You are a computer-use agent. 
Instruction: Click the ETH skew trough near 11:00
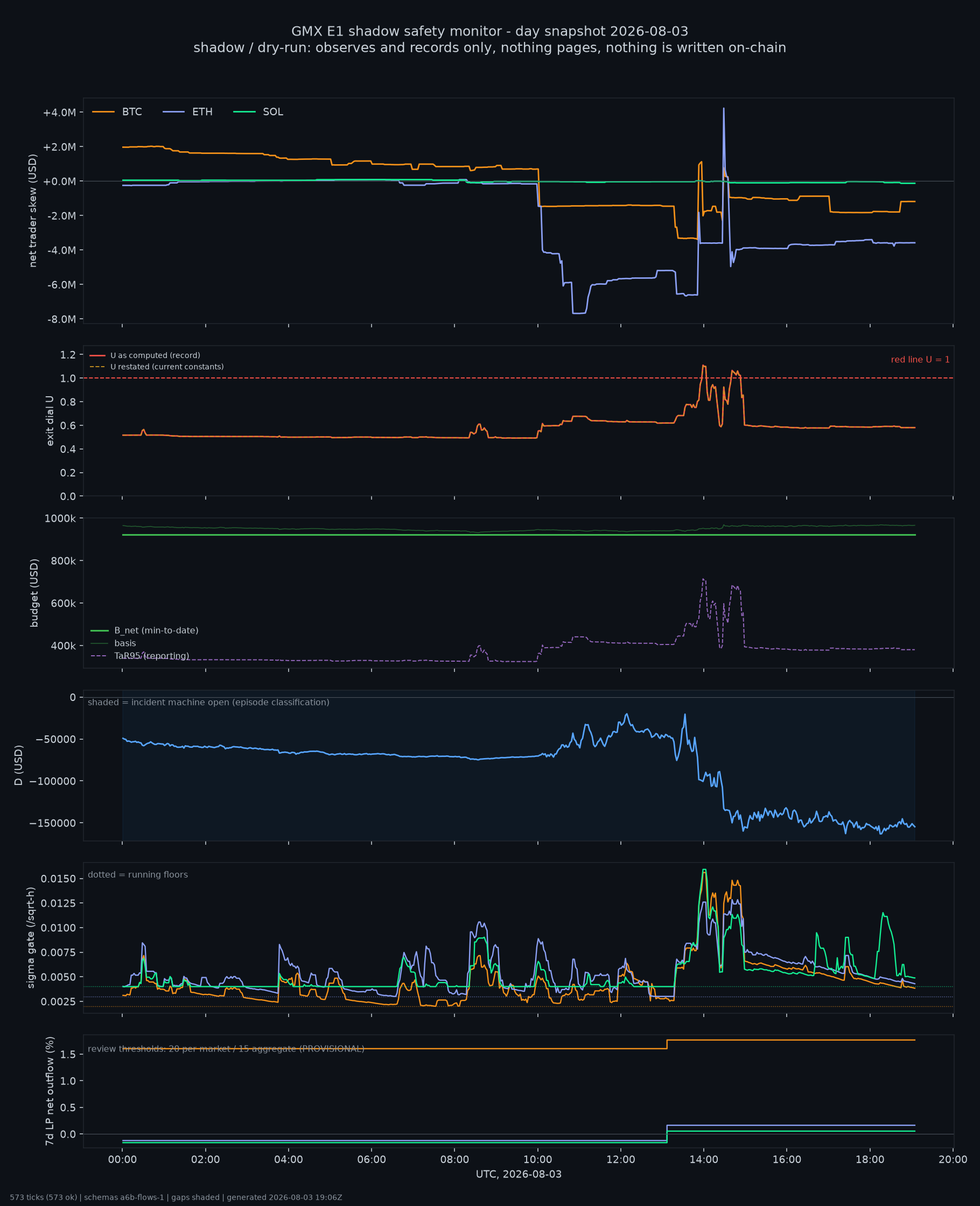pos(579,313)
